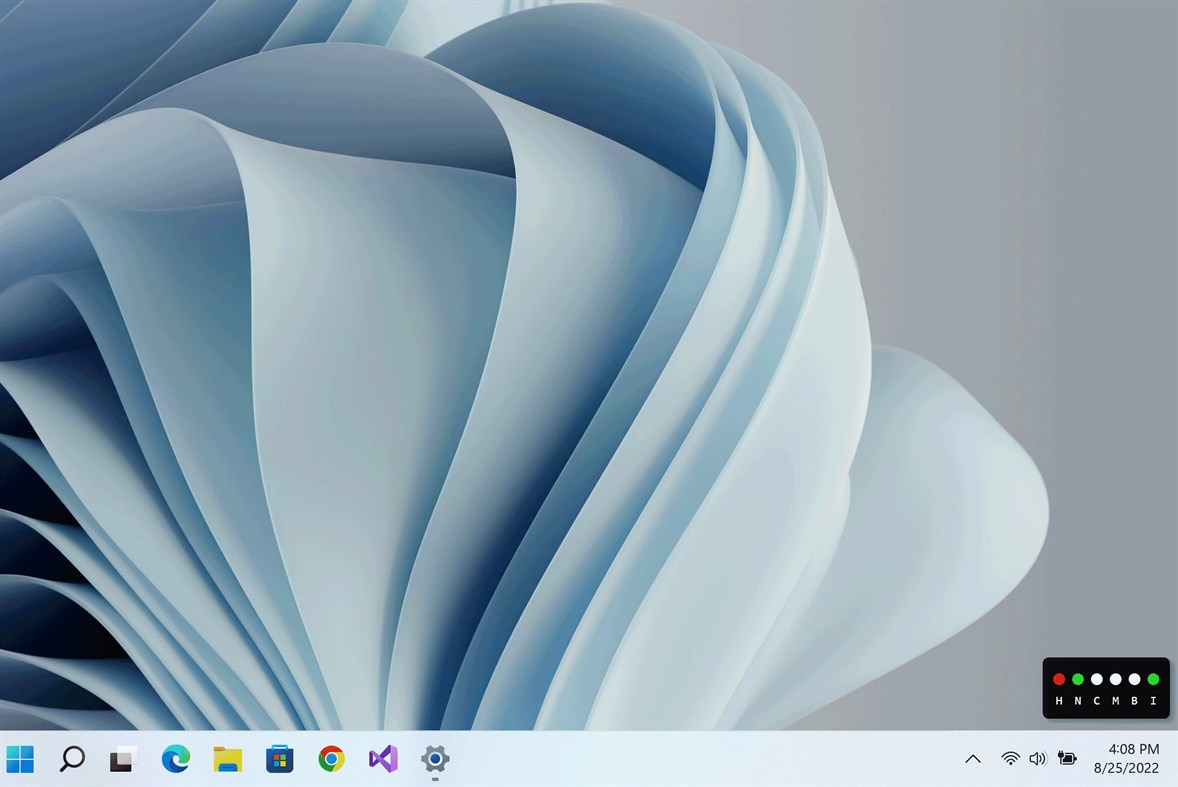Open Visual Studio
Screen dimensions: 1178x787
pyautogui.click(x=383, y=760)
